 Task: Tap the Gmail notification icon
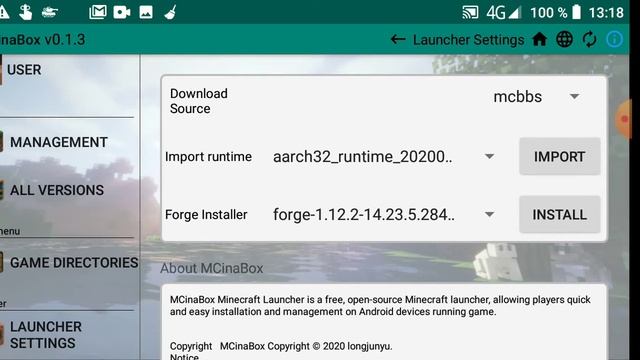(x=98, y=12)
